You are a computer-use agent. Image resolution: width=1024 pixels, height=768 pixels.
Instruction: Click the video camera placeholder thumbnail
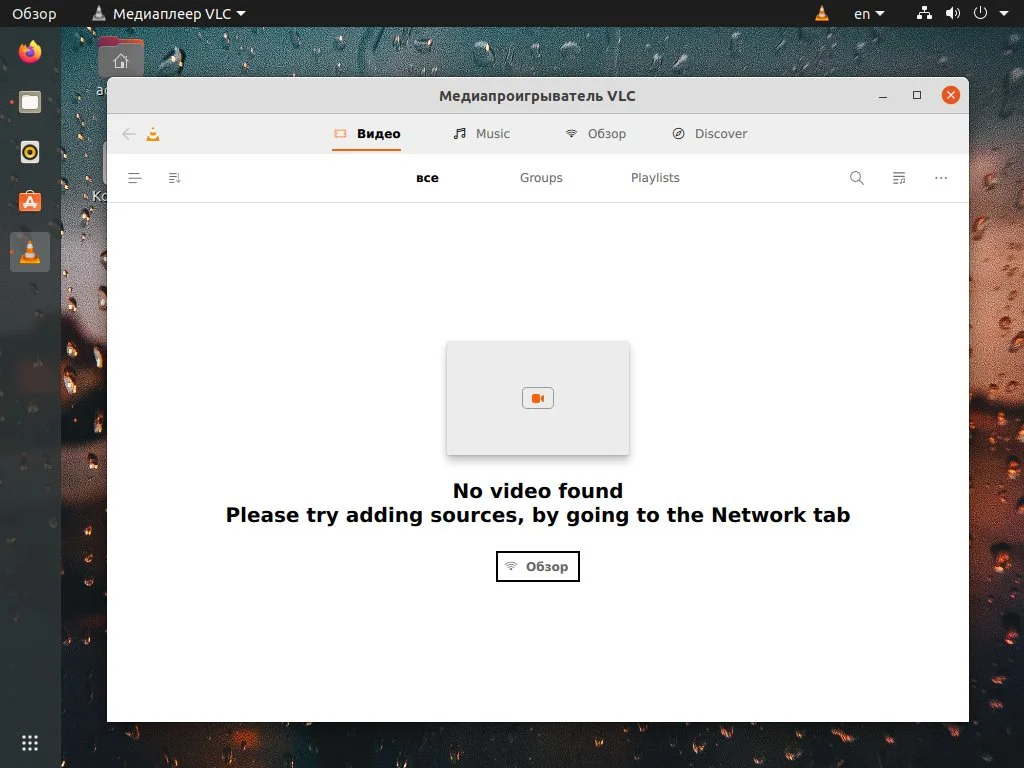(x=537, y=397)
